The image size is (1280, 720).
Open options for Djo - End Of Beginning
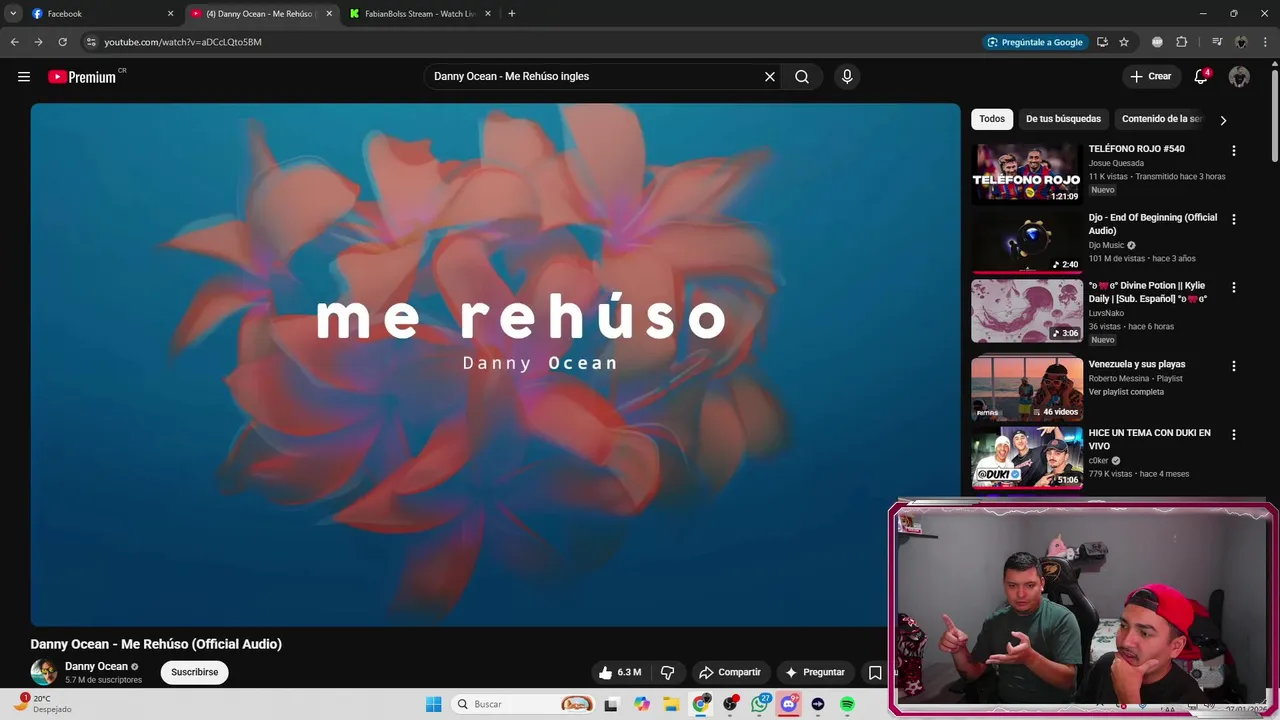[x=1233, y=219]
